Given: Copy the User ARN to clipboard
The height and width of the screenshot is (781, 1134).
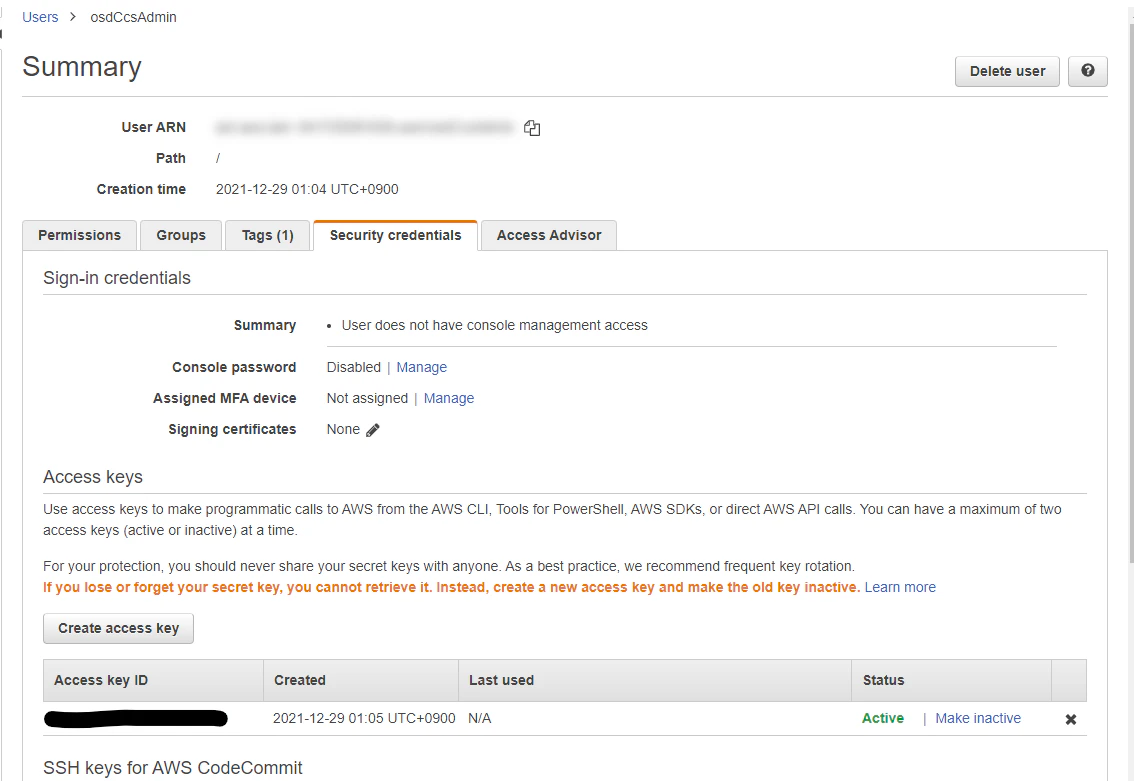Looking at the screenshot, I should 532,128.
